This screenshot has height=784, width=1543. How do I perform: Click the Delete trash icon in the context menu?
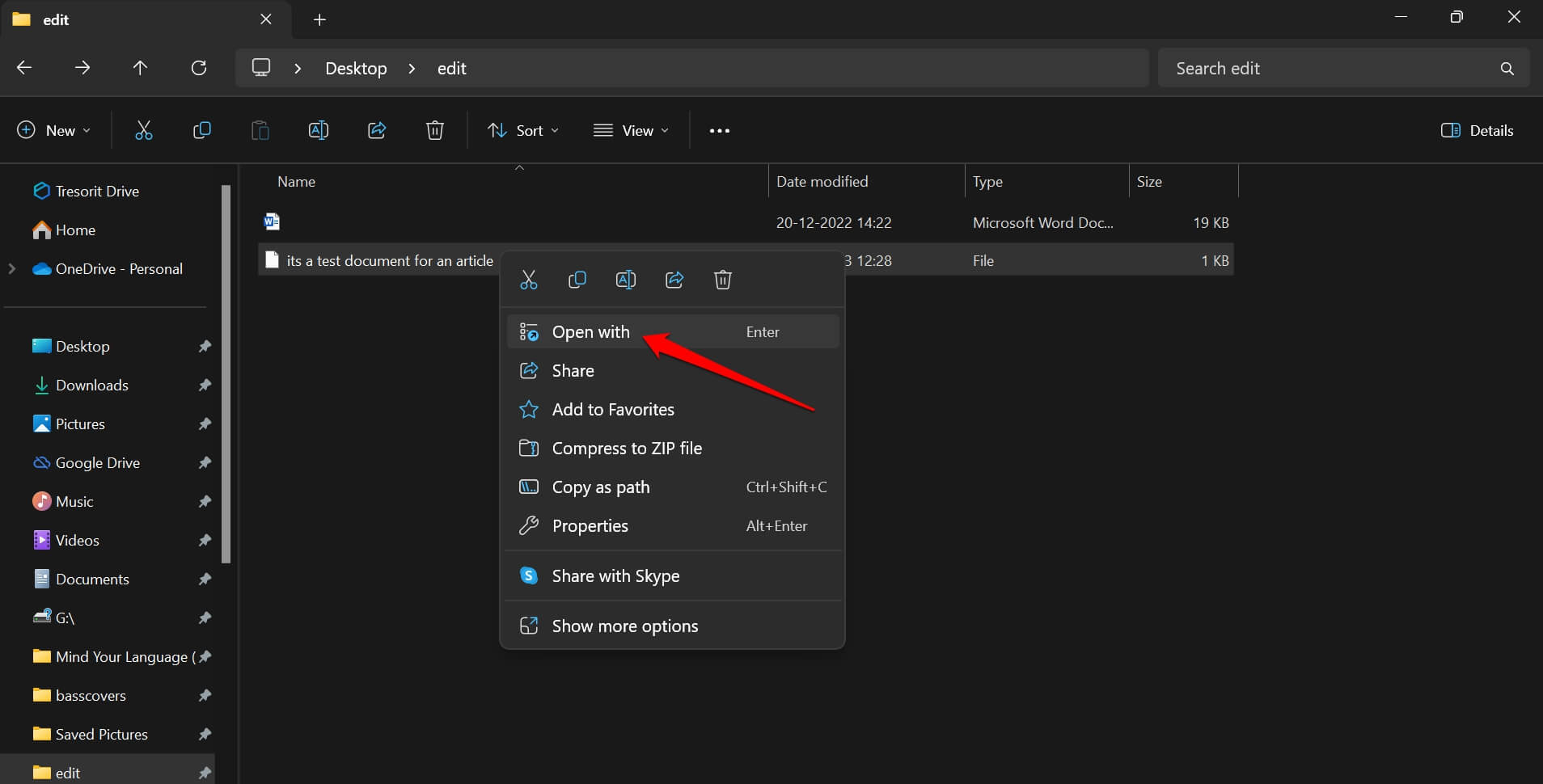pos(722,280)
